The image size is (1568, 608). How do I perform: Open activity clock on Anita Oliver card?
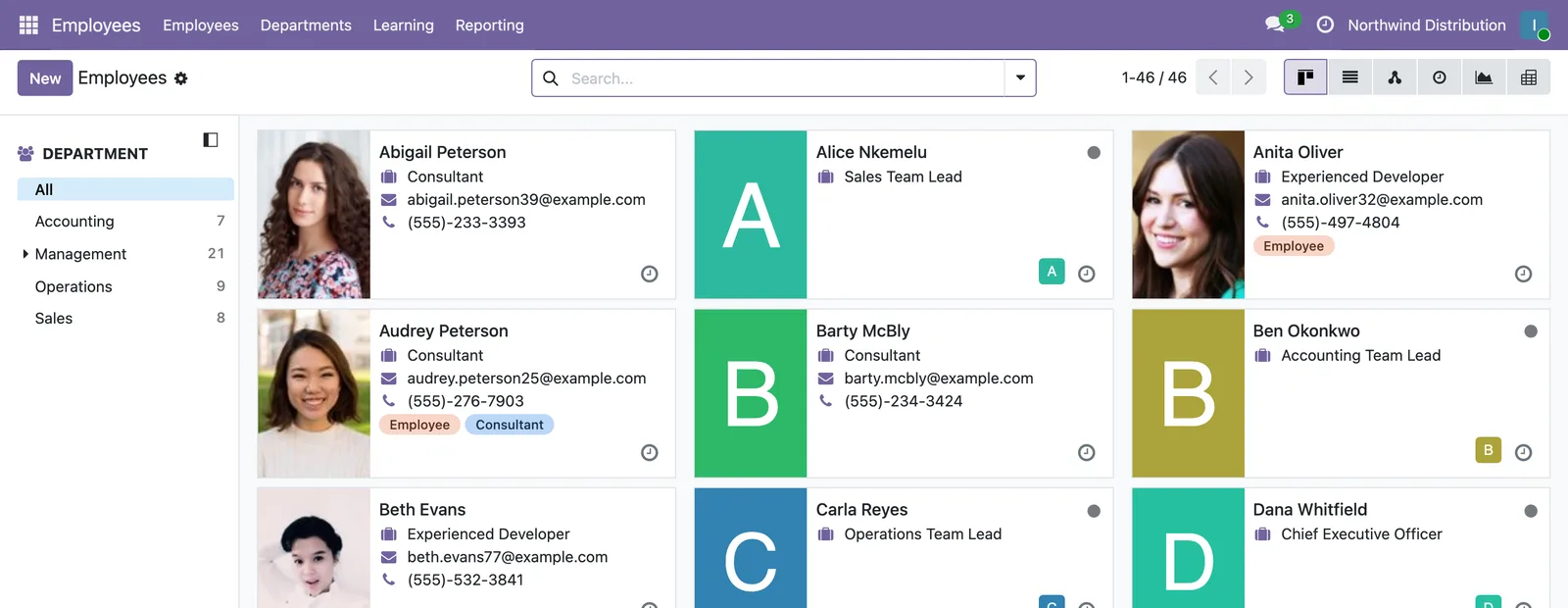click(x=1523, y=274)
